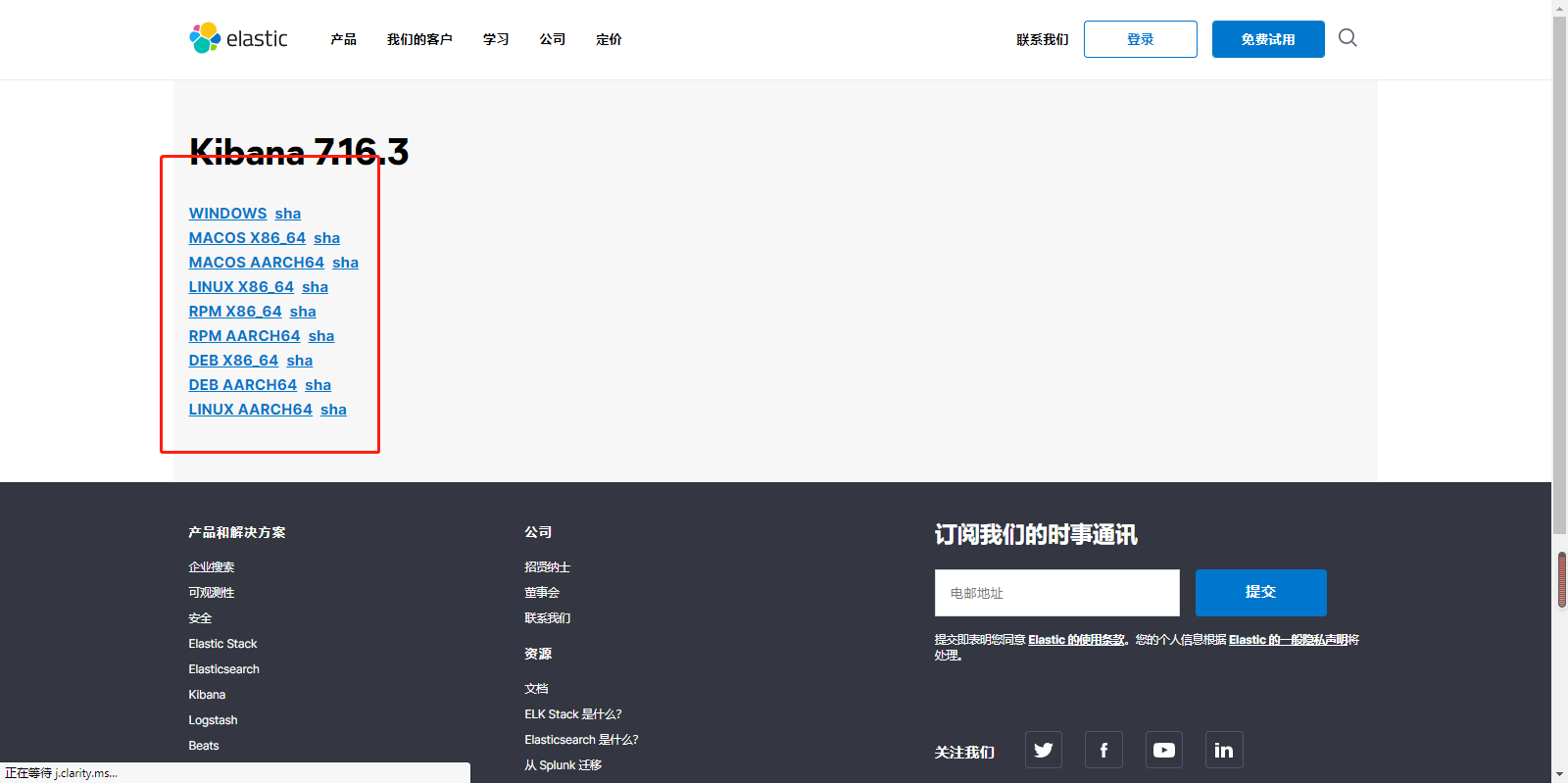The height and width of the screenshot is (783, 1568).
Task: Open '从 Splunk 迁移' footer link
Action: tap(563, 765)
